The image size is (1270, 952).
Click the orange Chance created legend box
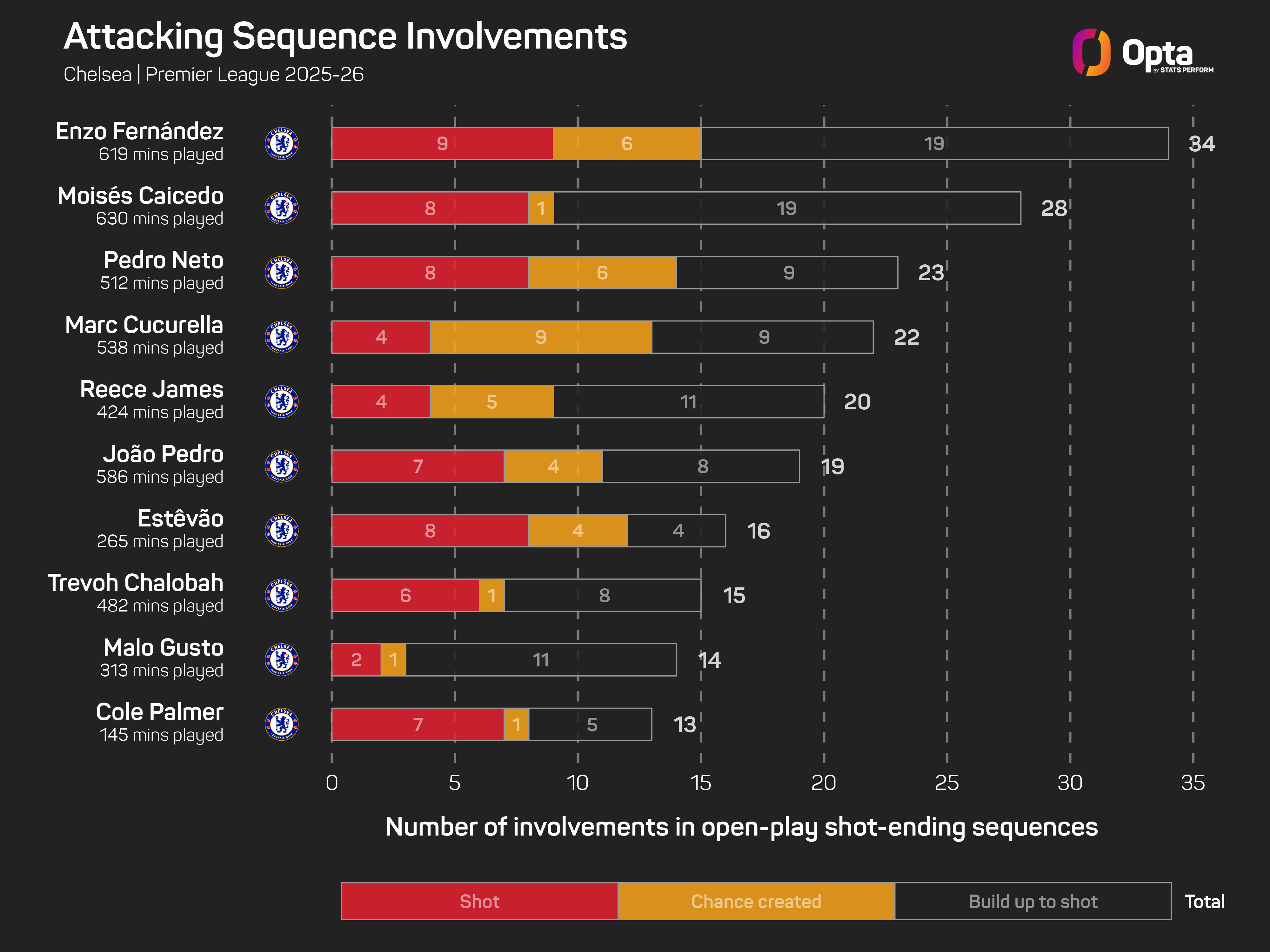point(756,901)
